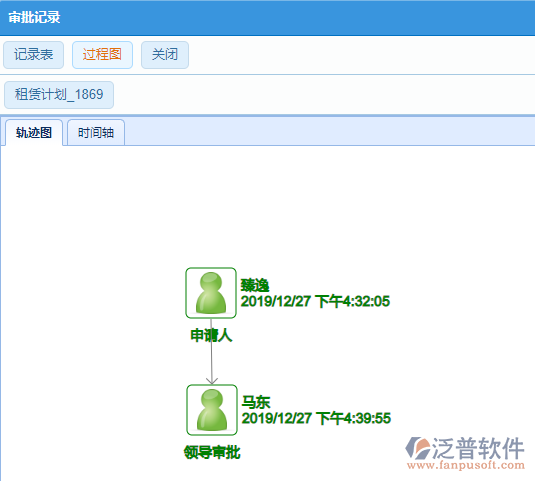Image resolution: width=535 pixels, height=481 pixels.
Task: Close the approval record via 关闭
Action: 165,55
